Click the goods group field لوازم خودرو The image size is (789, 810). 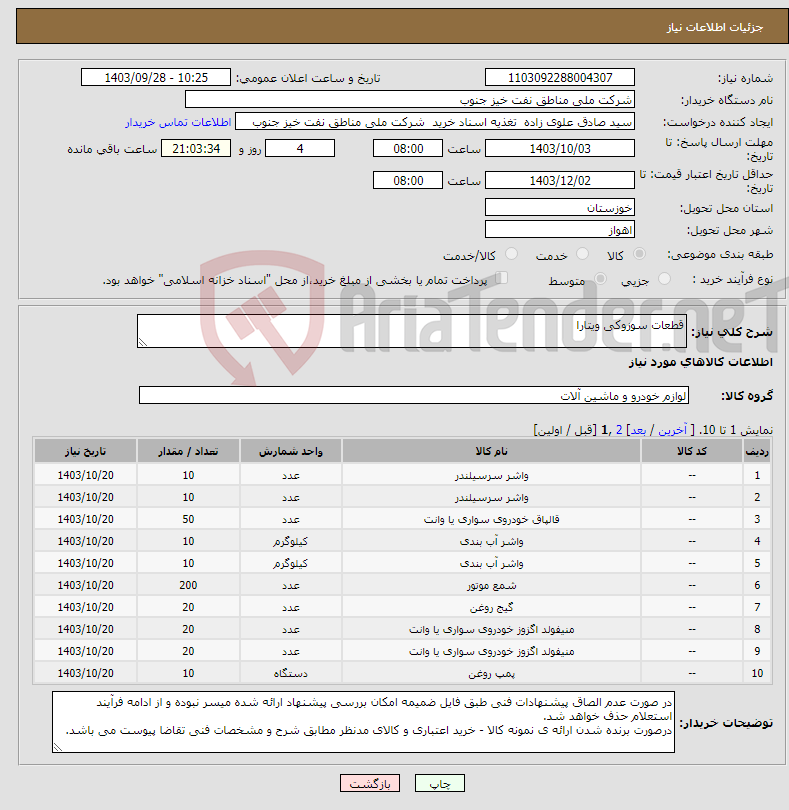click(x=413, y=395)
